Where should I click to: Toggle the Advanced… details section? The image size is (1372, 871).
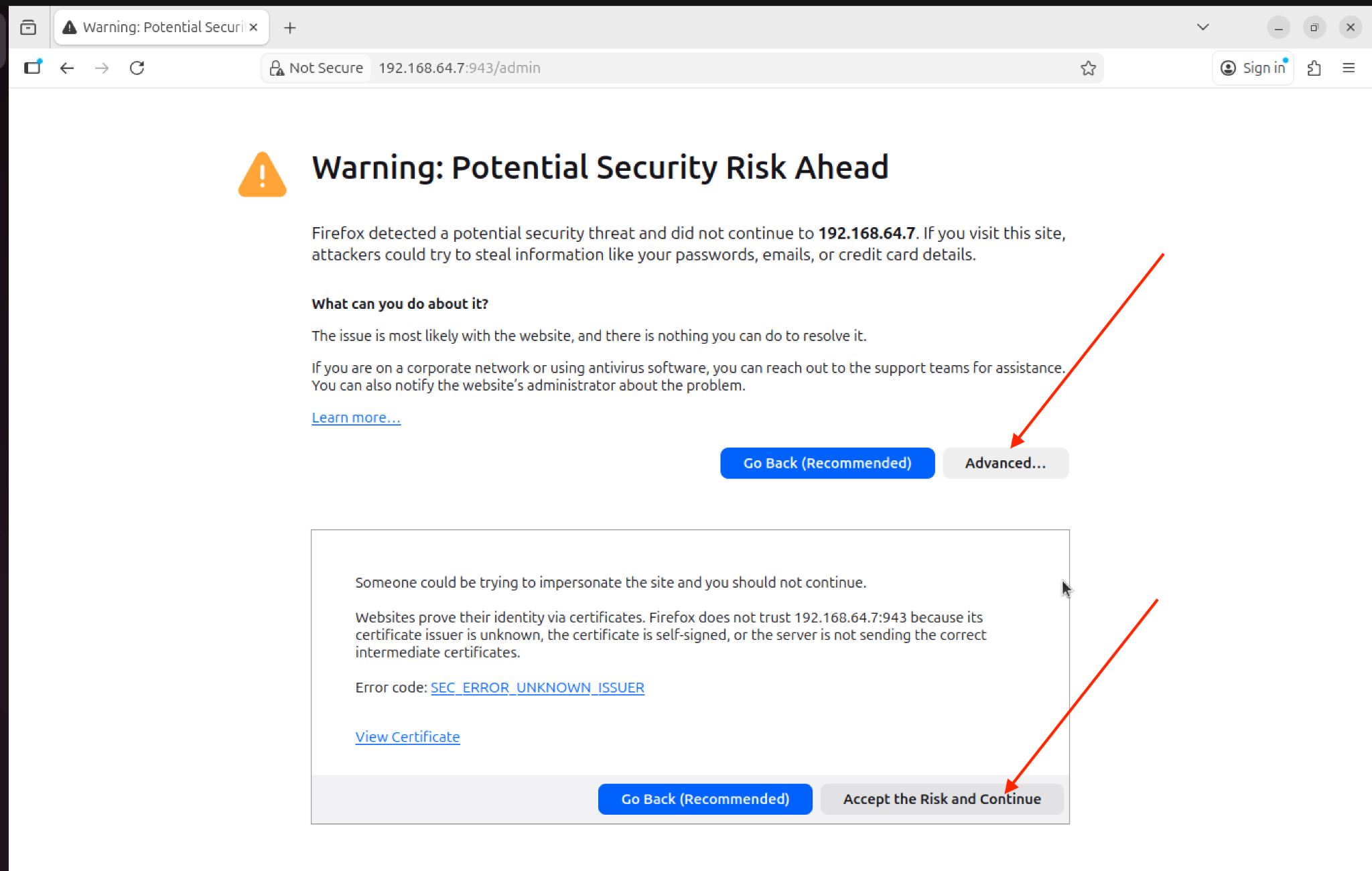(x=1005, y=463)
